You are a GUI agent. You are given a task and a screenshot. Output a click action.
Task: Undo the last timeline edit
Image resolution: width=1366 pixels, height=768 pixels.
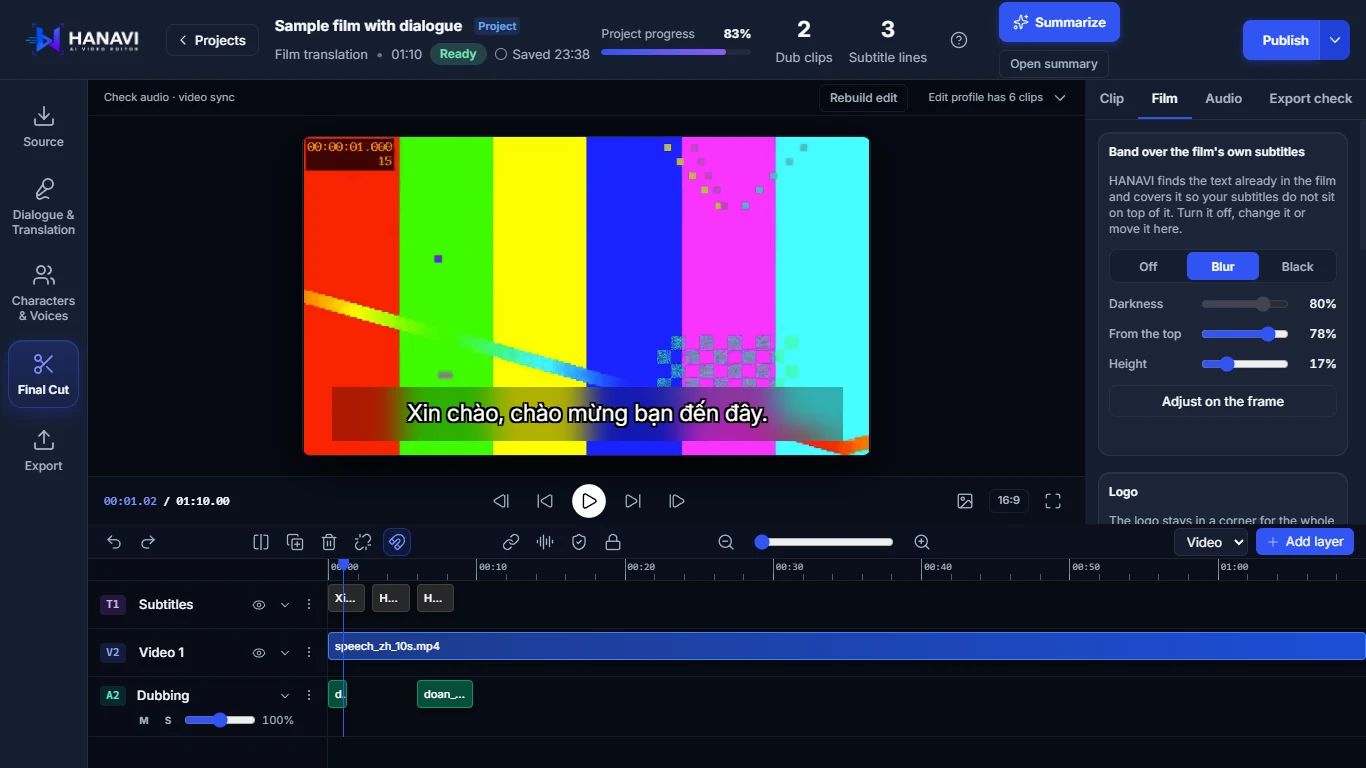point(114,542)
